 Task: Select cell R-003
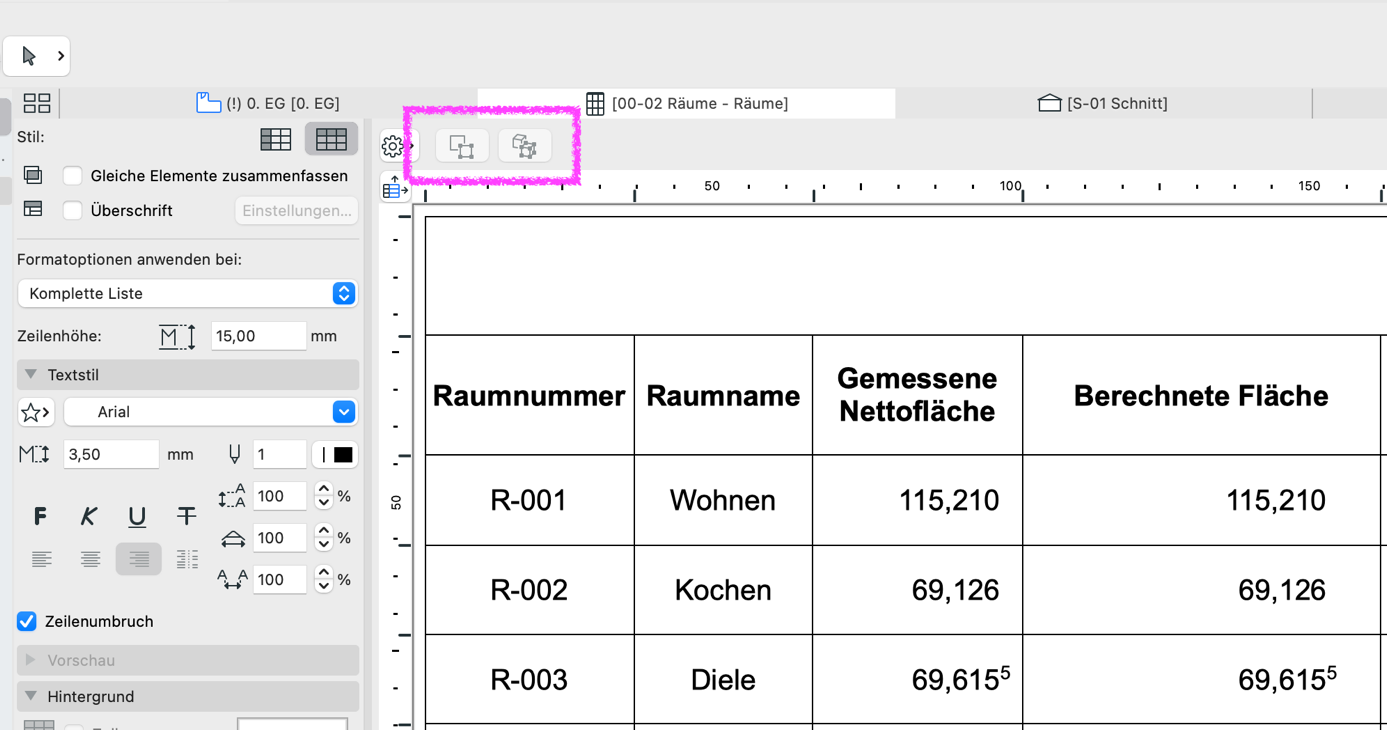529,680
